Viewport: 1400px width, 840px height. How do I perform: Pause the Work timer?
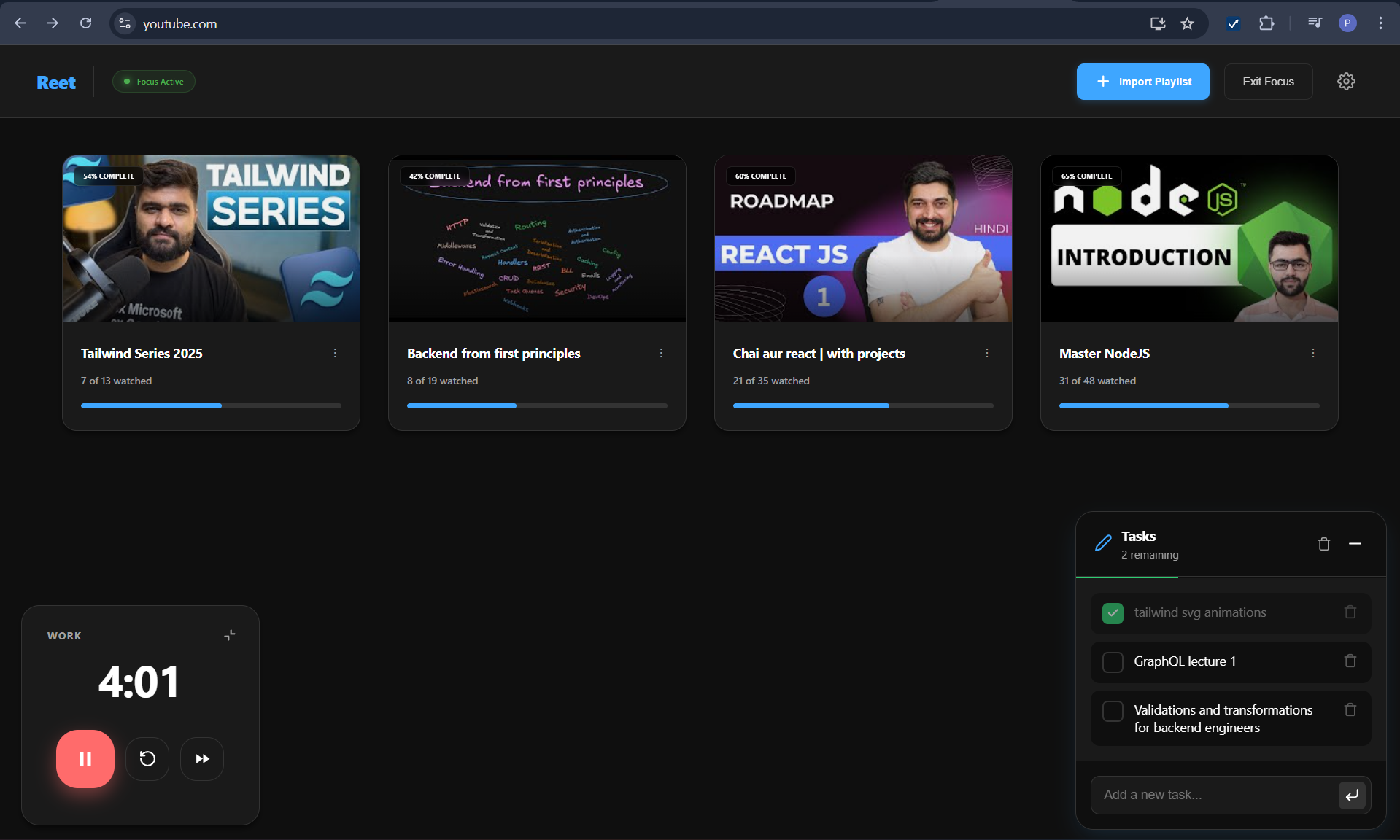tap(85, 759)
